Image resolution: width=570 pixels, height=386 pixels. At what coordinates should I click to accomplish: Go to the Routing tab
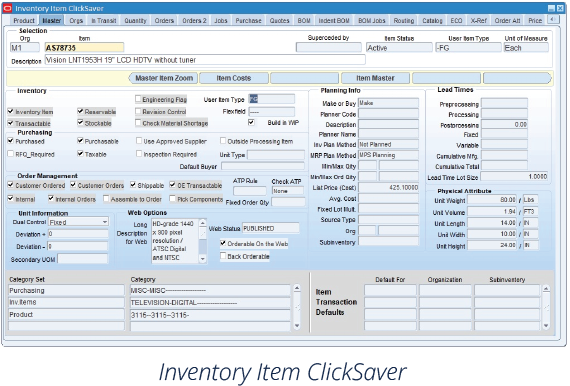[x=404, y=21]
